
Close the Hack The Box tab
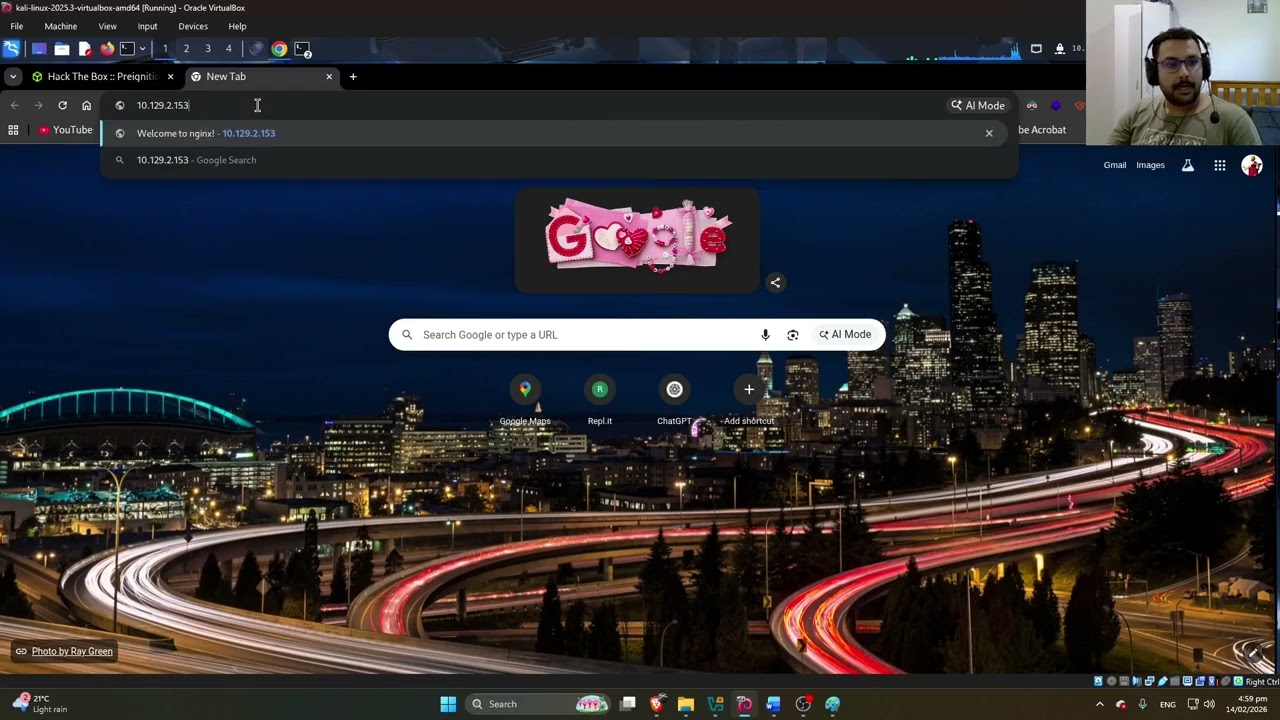click(170, 76)
